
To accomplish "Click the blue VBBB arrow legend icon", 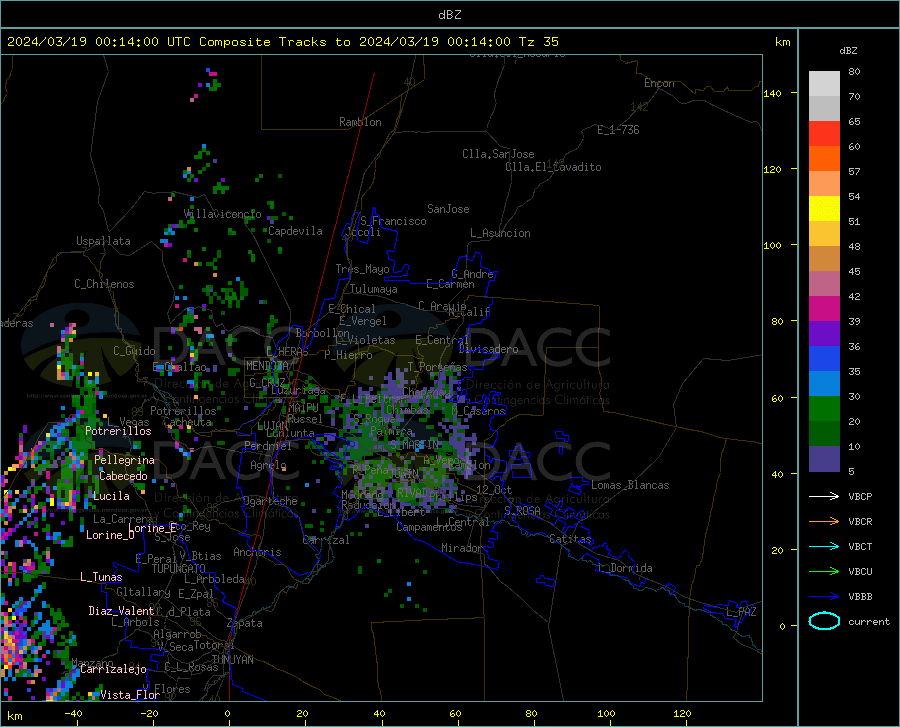I will pyautogui.click(x=824, y=596).
